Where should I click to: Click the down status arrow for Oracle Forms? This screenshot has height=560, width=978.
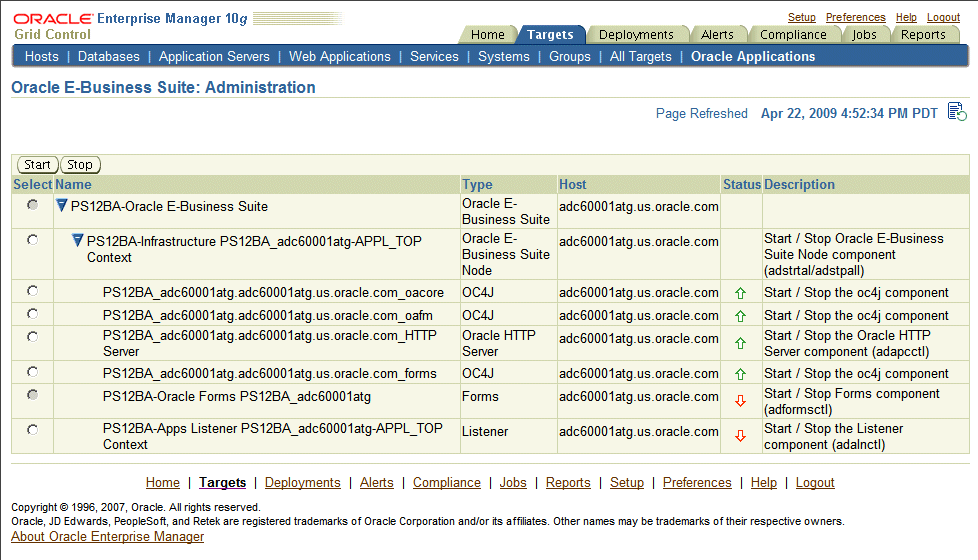pyautogui.click(x=740, y=401)
